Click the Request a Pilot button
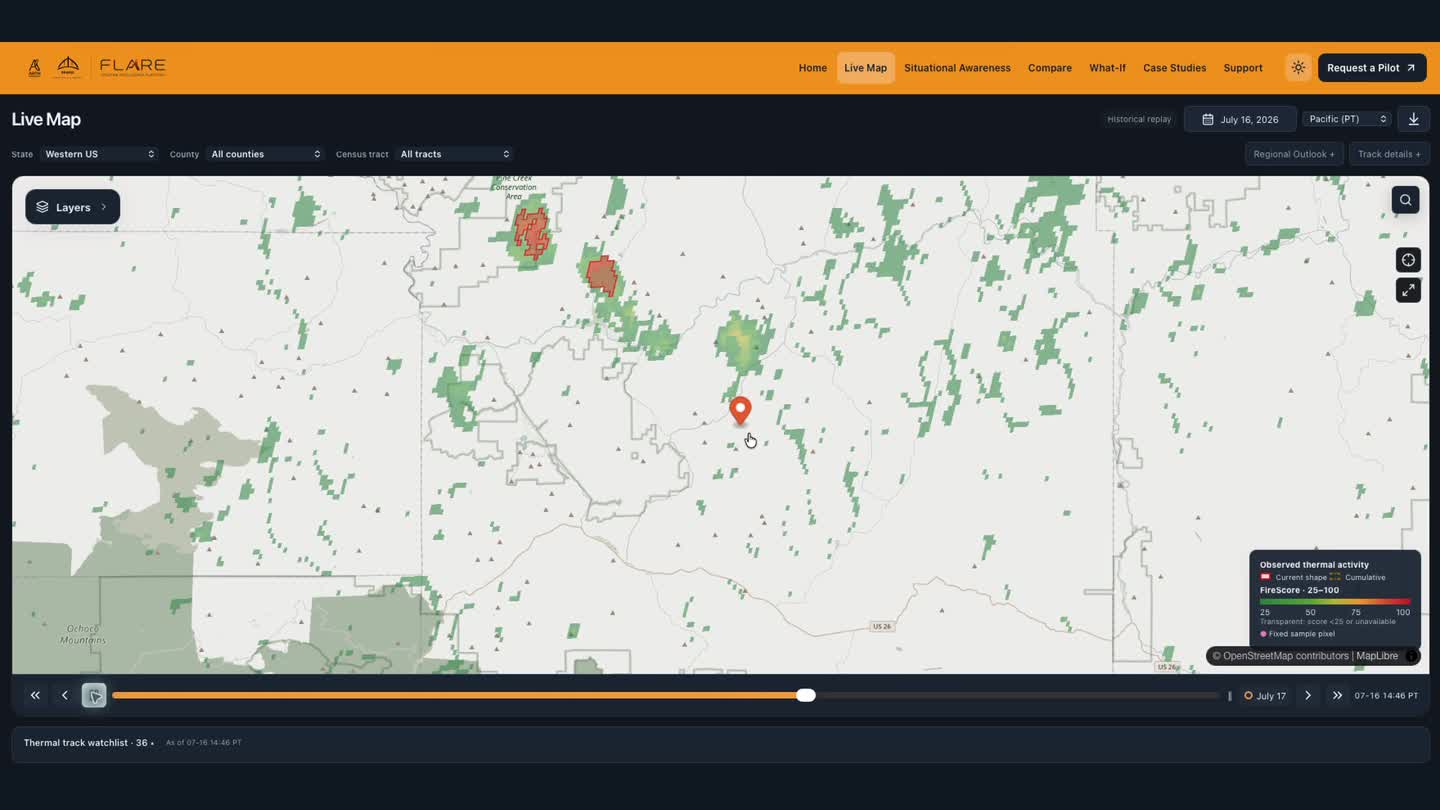Screen dimensions: 1440x810 point(1372,68)
